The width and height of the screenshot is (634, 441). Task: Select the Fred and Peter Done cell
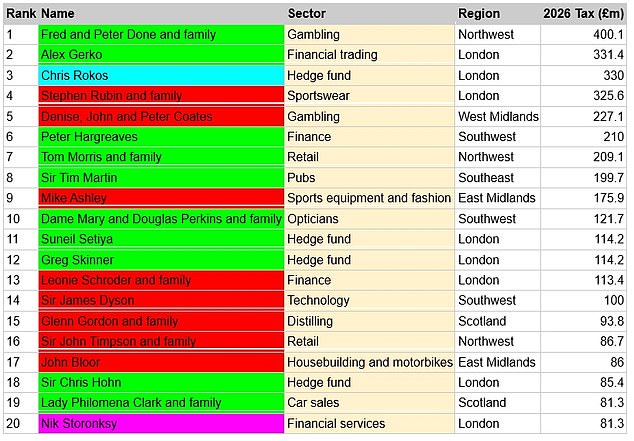point(160,34)
